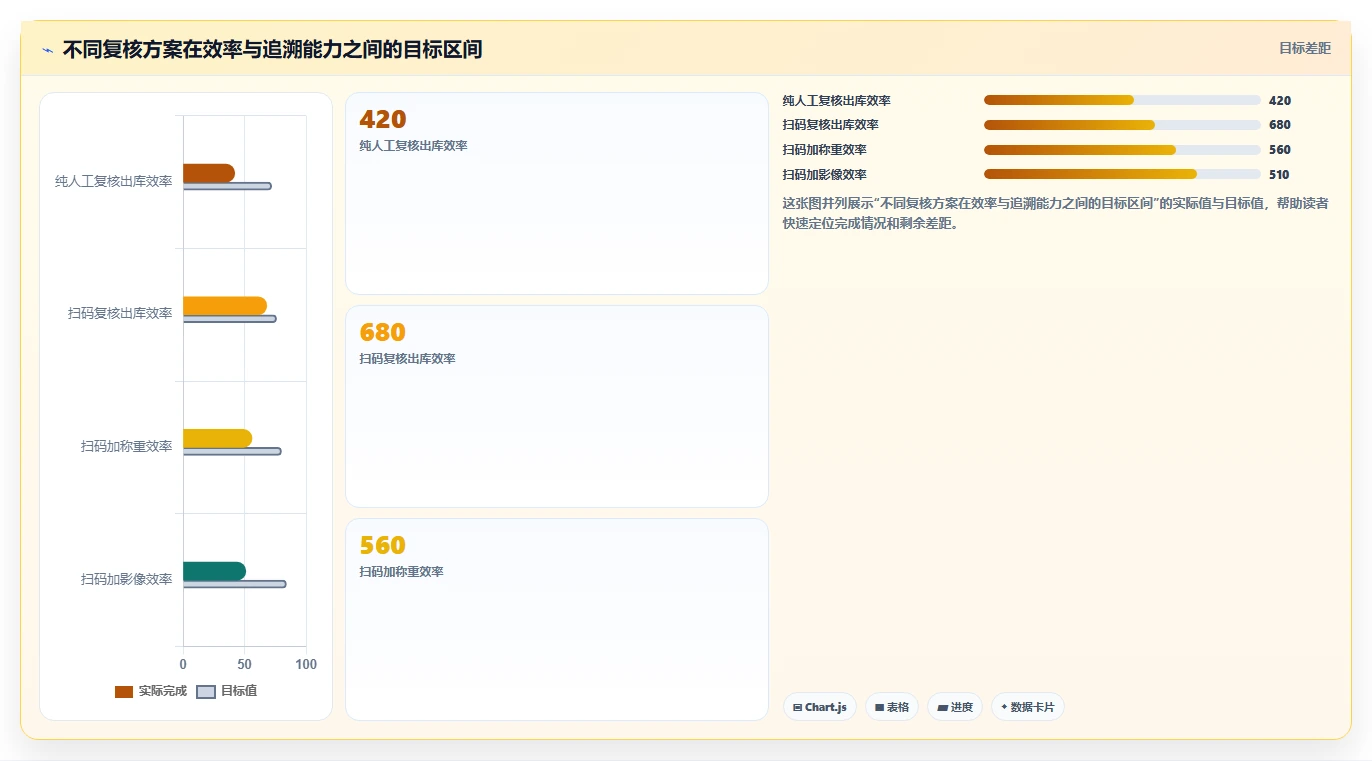Click progress bar for 扫码加称重效率
Image resolution: width=1372 pixels, height=761 pixels.
(1122, 150)
